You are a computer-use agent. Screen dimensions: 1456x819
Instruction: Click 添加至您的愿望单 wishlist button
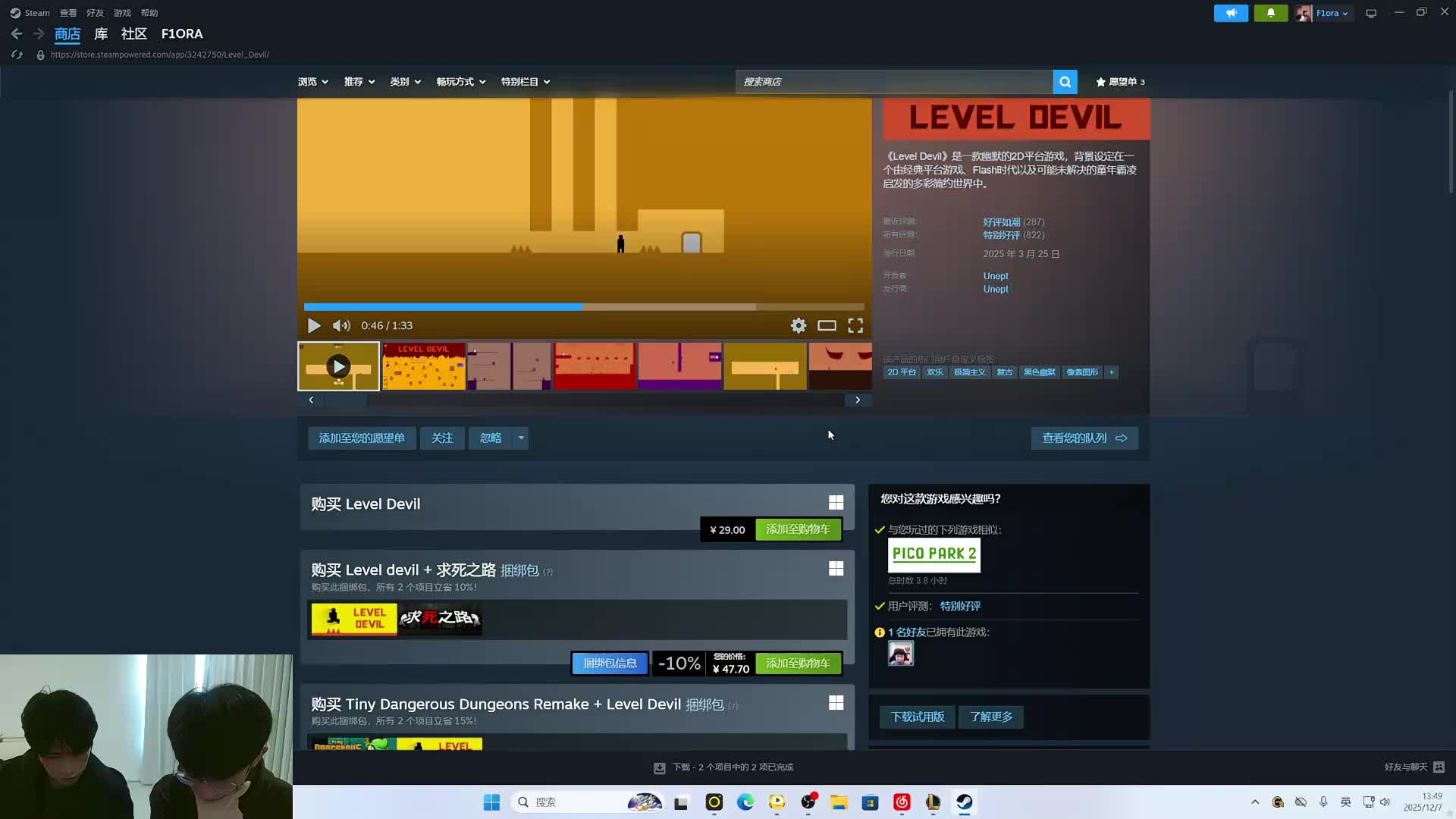362,438
